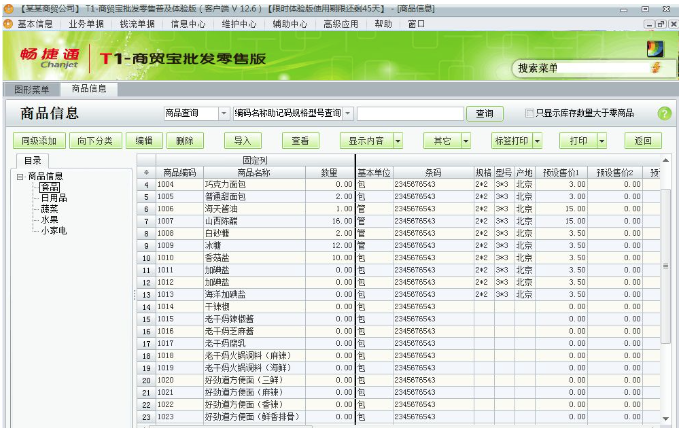
Task: Click the 标签打印 button
Action: tap(512, 140)
